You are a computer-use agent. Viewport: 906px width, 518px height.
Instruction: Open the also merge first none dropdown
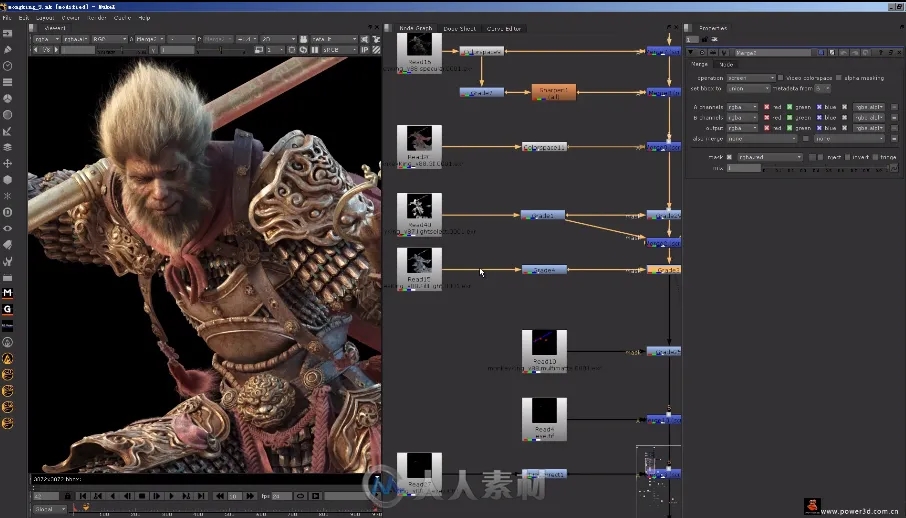[x=762, y=139]
